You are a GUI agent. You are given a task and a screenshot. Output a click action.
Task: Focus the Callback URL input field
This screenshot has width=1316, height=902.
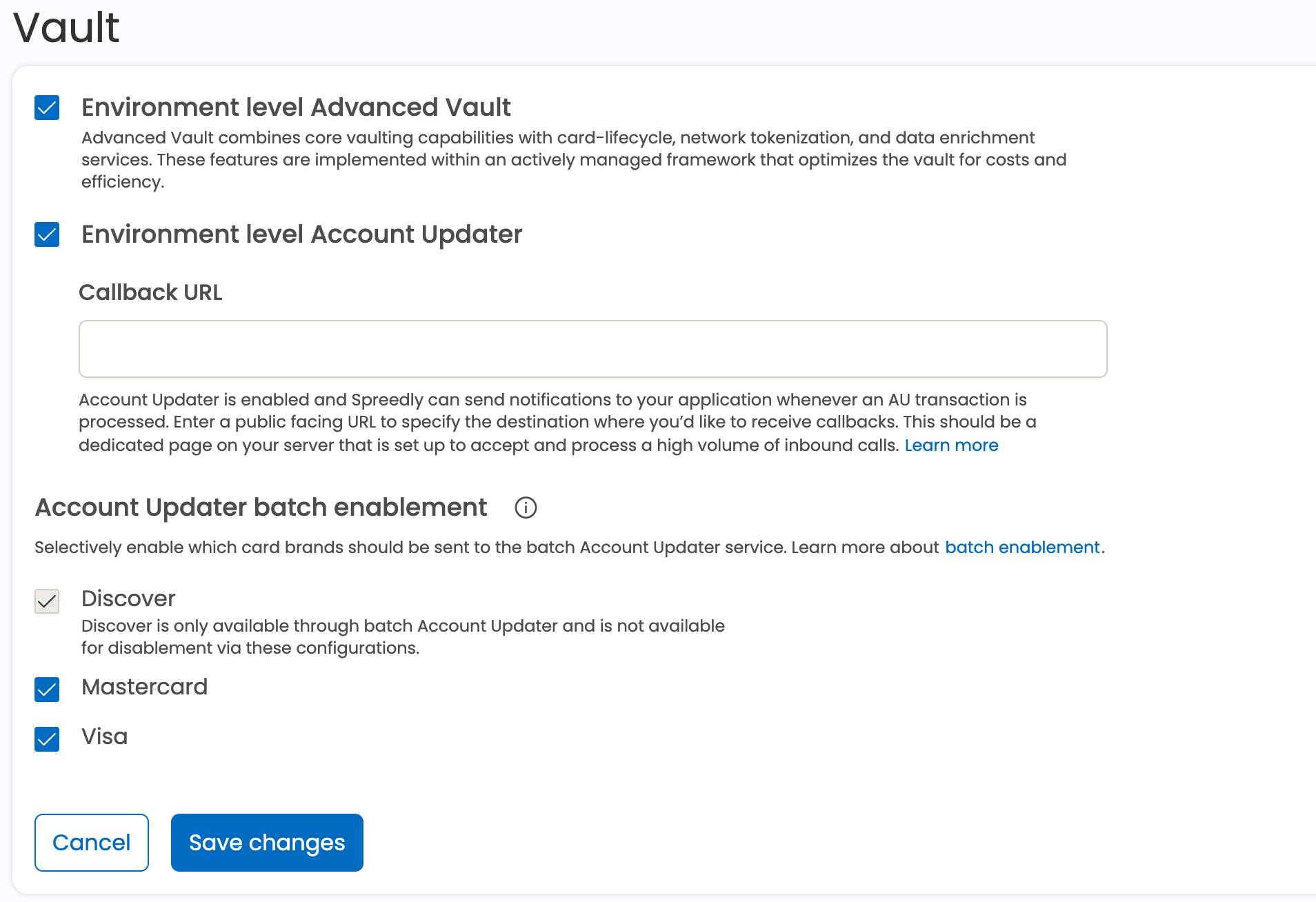(593, 349)
